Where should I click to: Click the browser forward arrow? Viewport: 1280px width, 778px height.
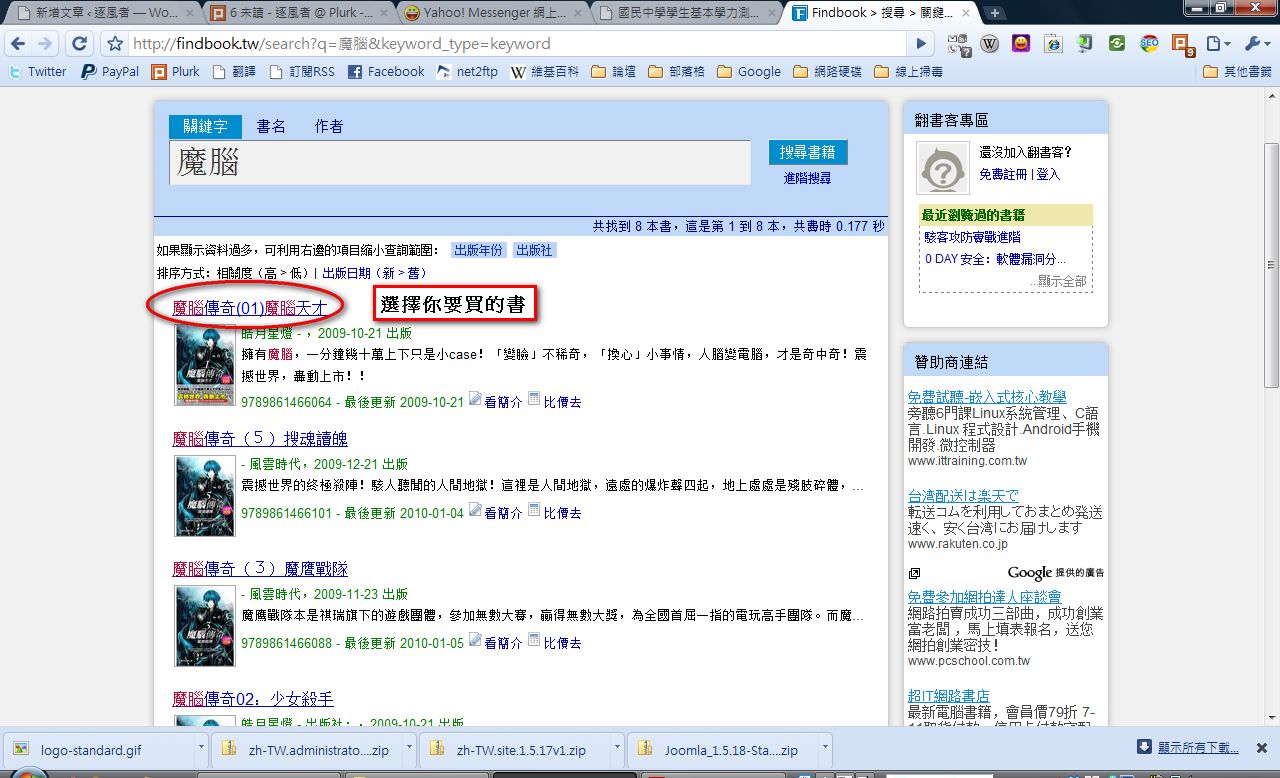click(x=46, y=44)
